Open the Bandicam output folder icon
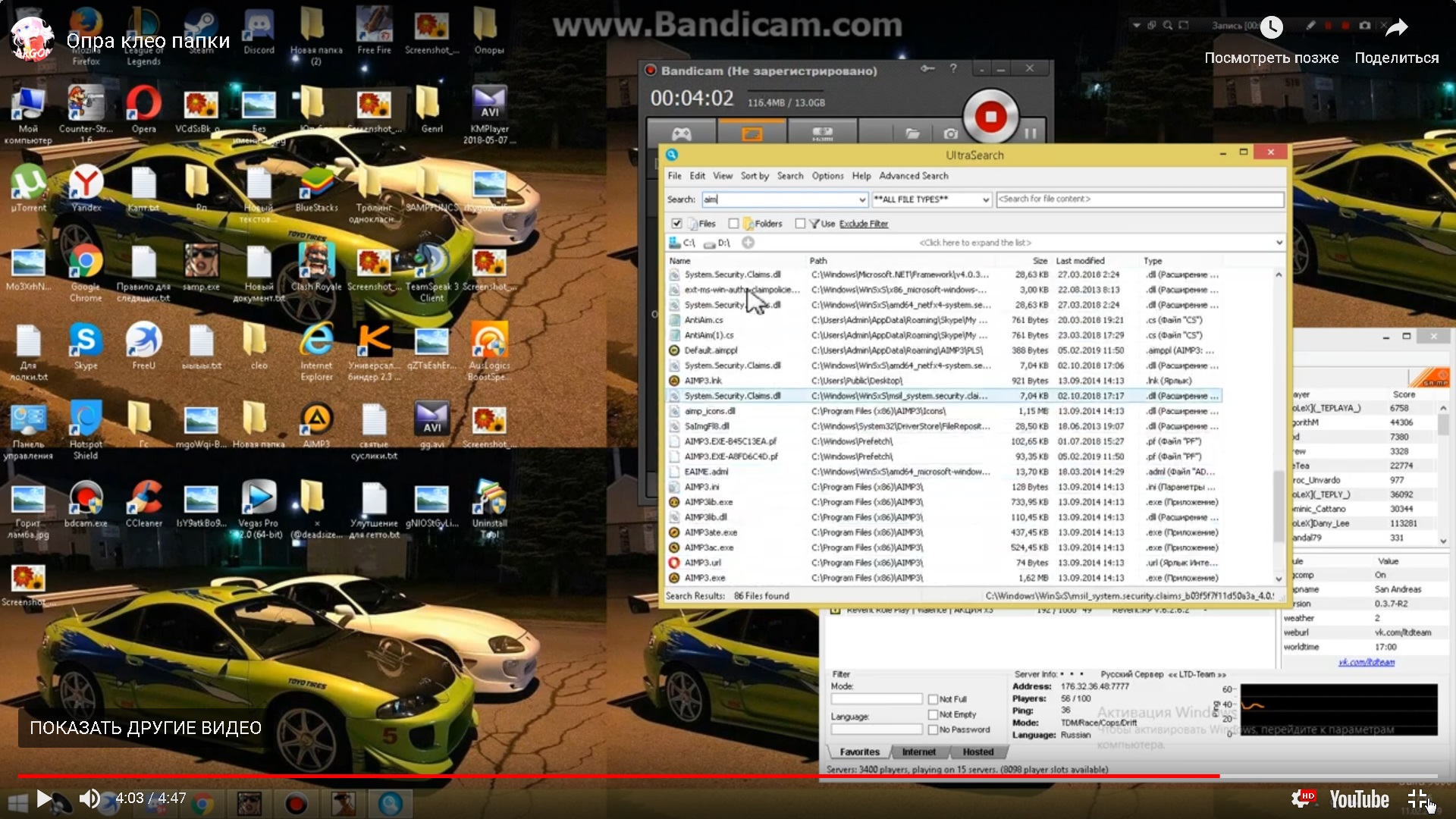 tap(913, 134)
